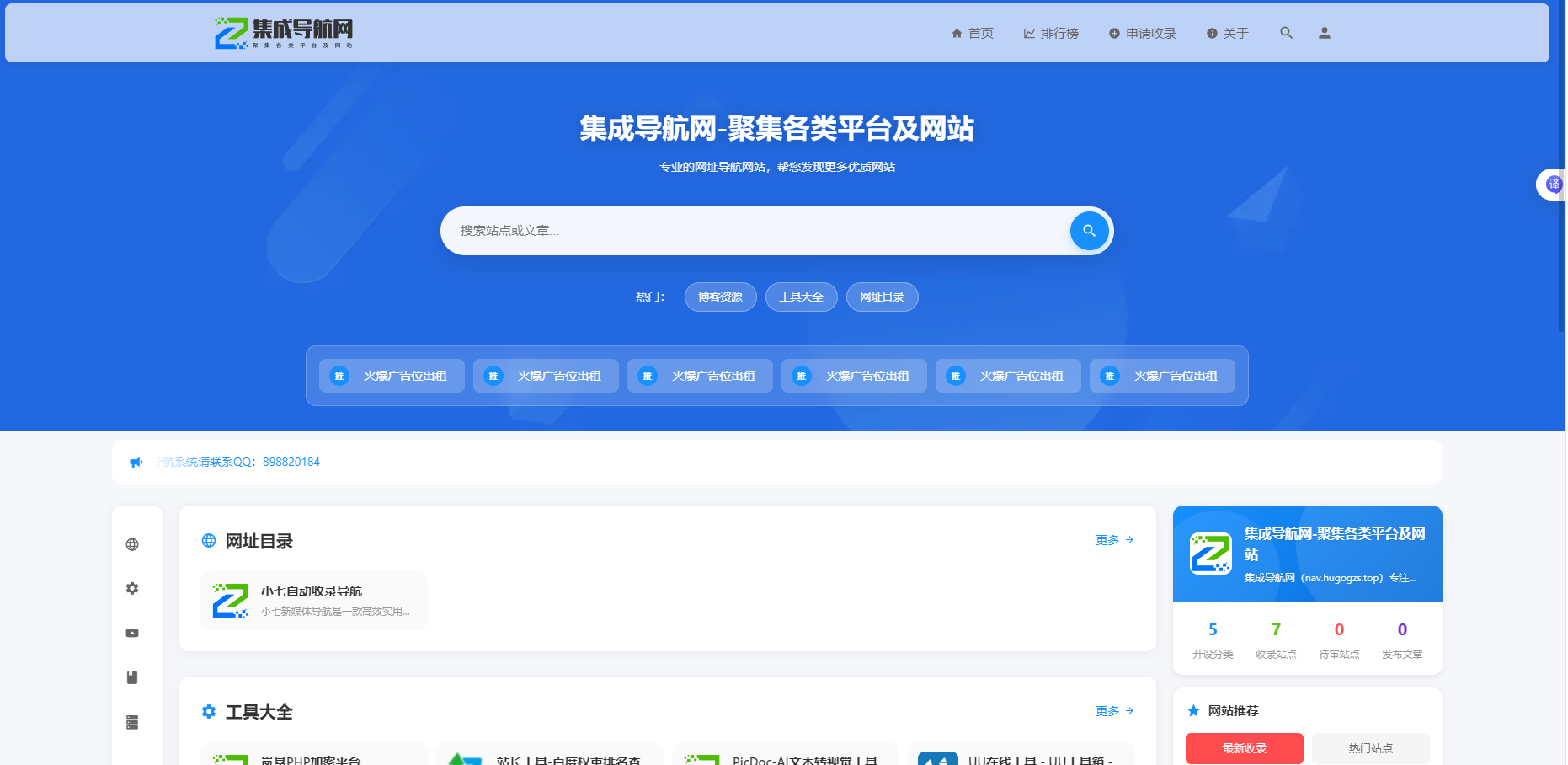Viewport: 1568px width, 765px height.
Task: Switch to the 热门站点 tab in 网站推荐
Action: point(1370,748)
